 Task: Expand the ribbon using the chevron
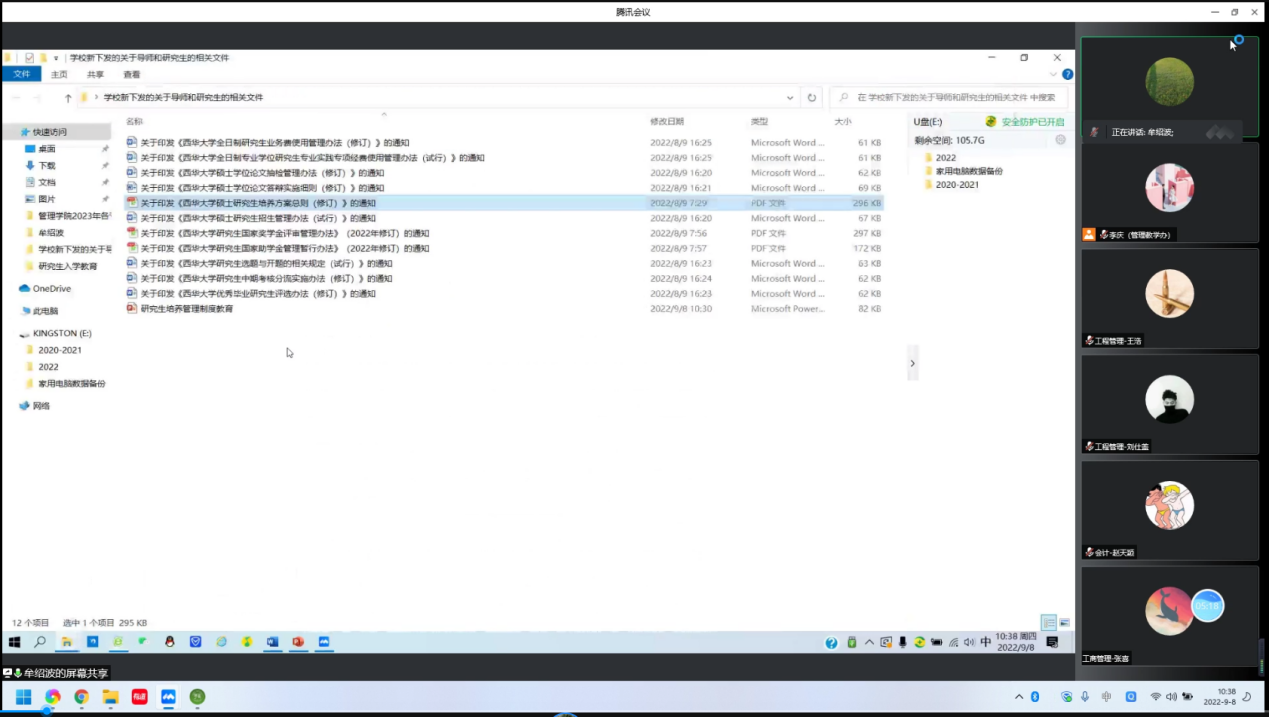pos(1053,75)
